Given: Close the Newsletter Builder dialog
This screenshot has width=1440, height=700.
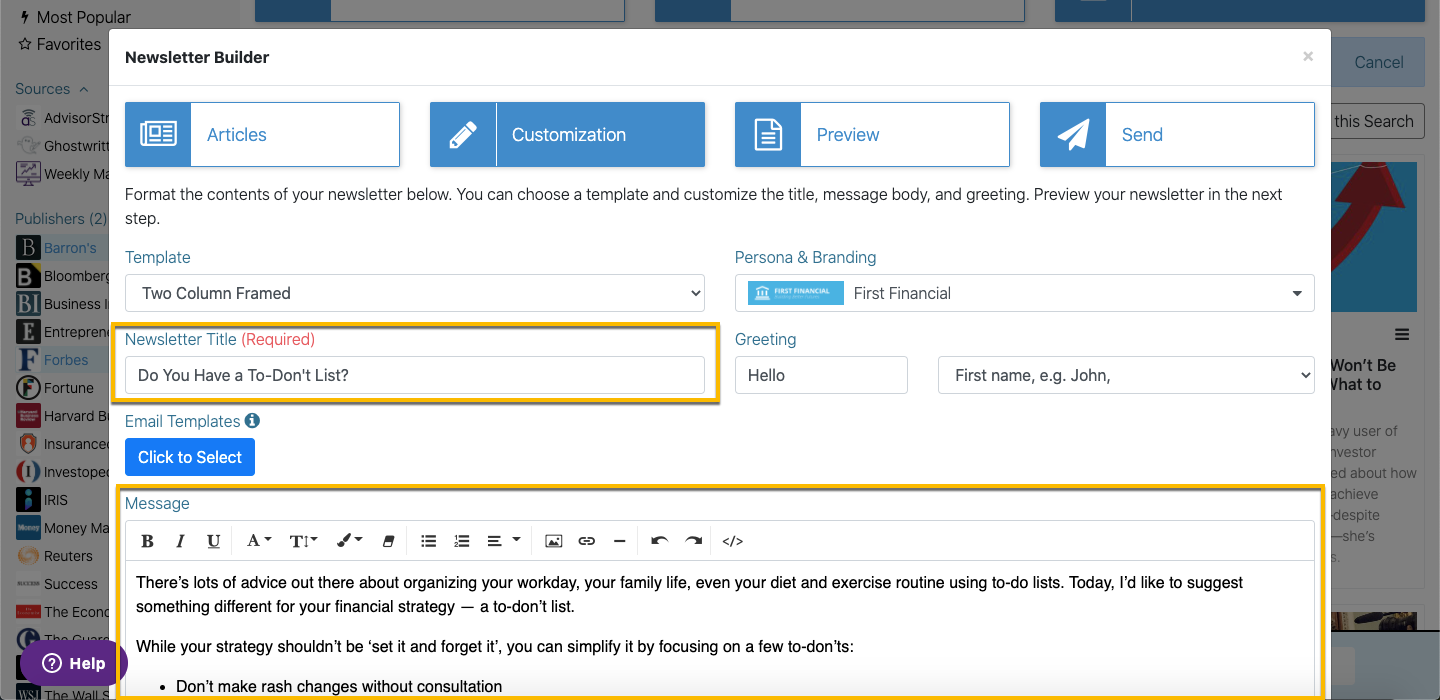Looking at the screenshot, I should point(1308,57).
